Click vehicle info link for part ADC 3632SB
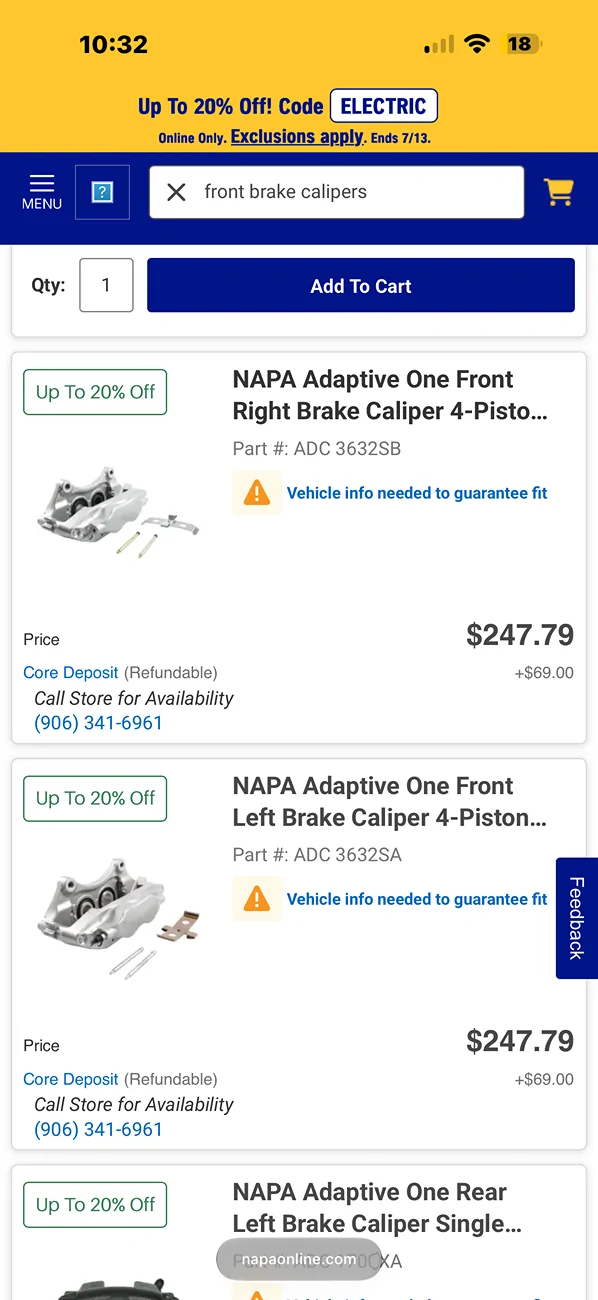 coord(417,493)
